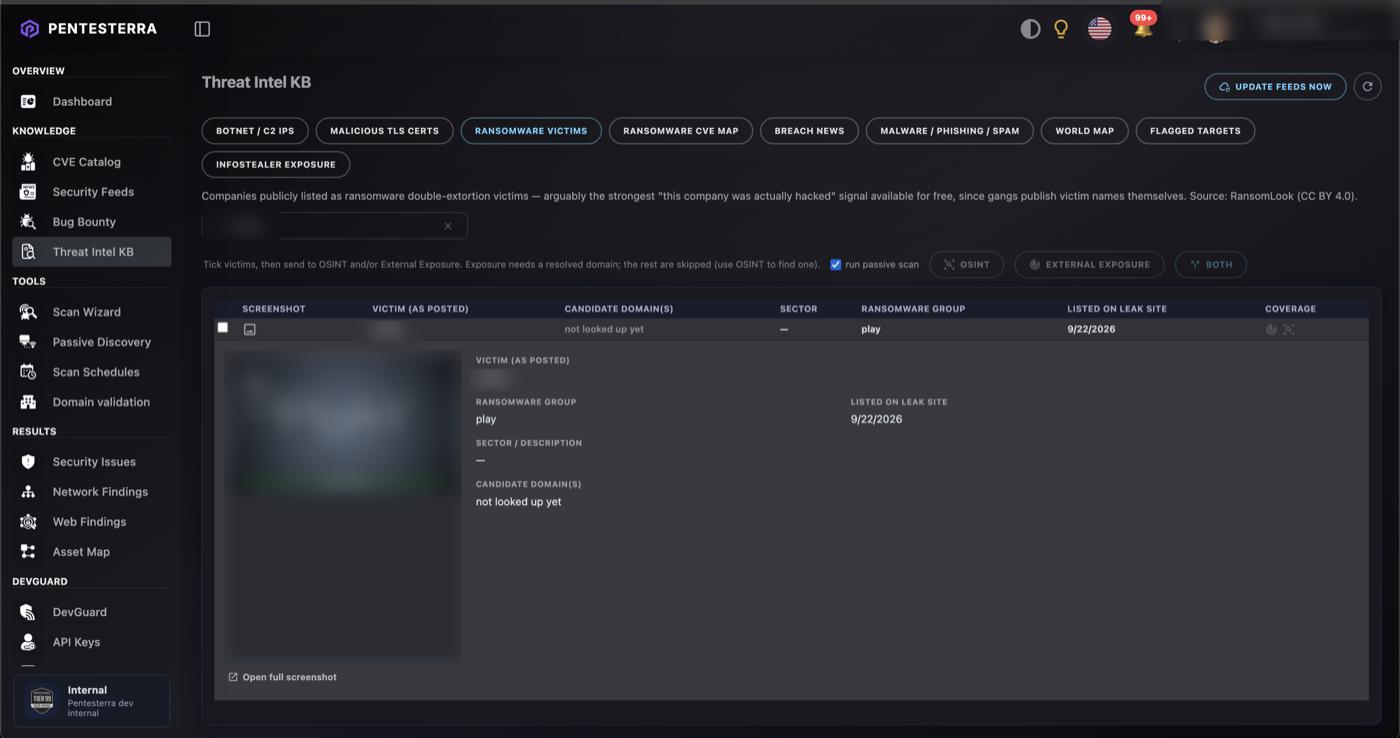Open the World Map tab
1400x738 pixels.
click(x=1085, y=131)
